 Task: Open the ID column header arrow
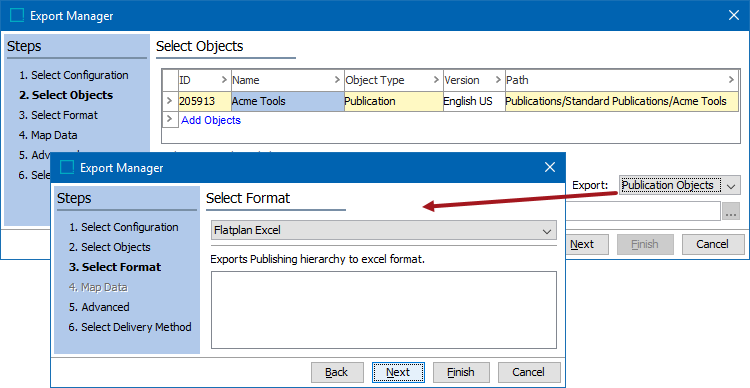[224, 79]
